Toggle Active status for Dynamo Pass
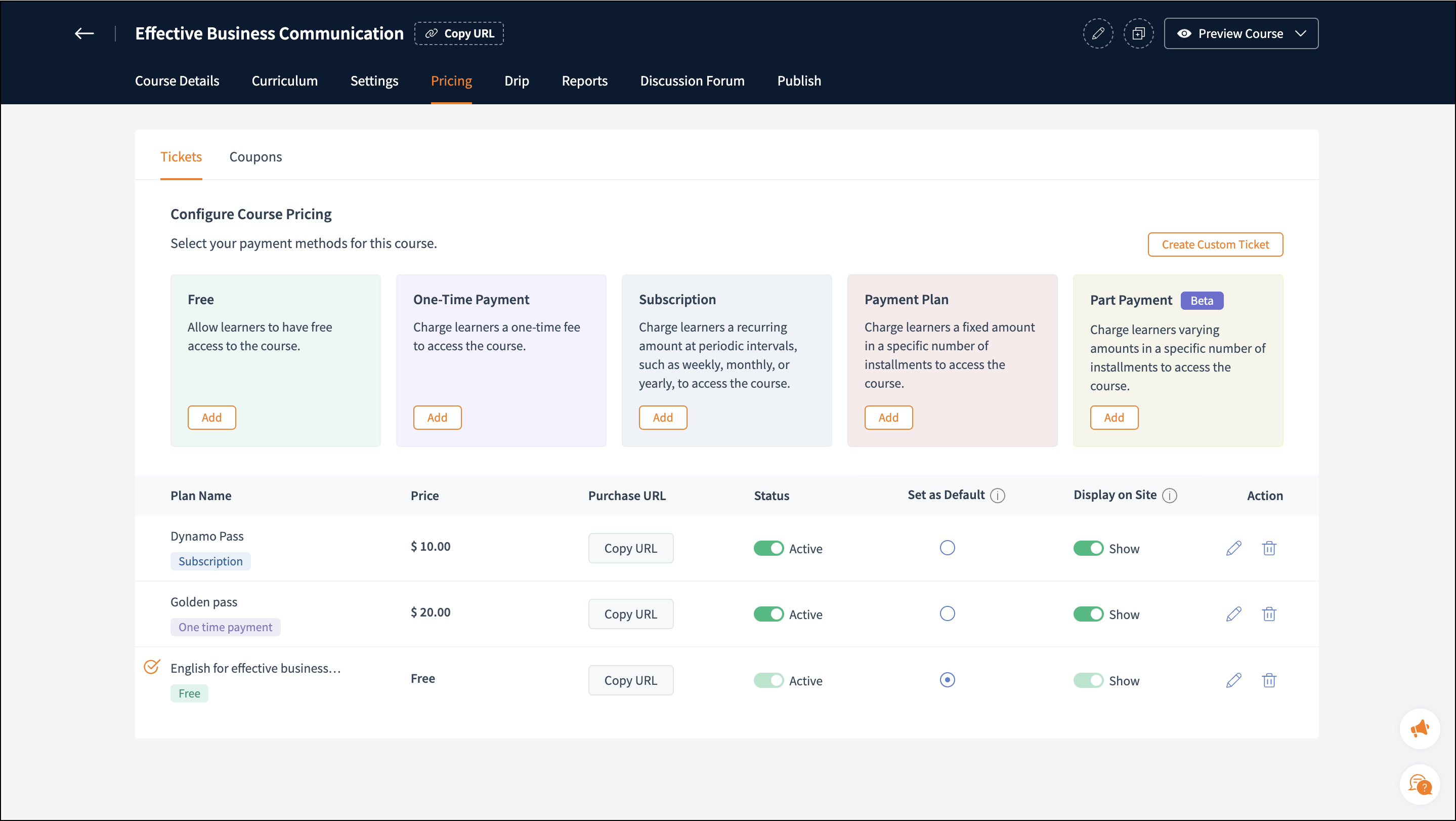The height and width of the screenshot is (821, 1456). (x=768, y=548)
